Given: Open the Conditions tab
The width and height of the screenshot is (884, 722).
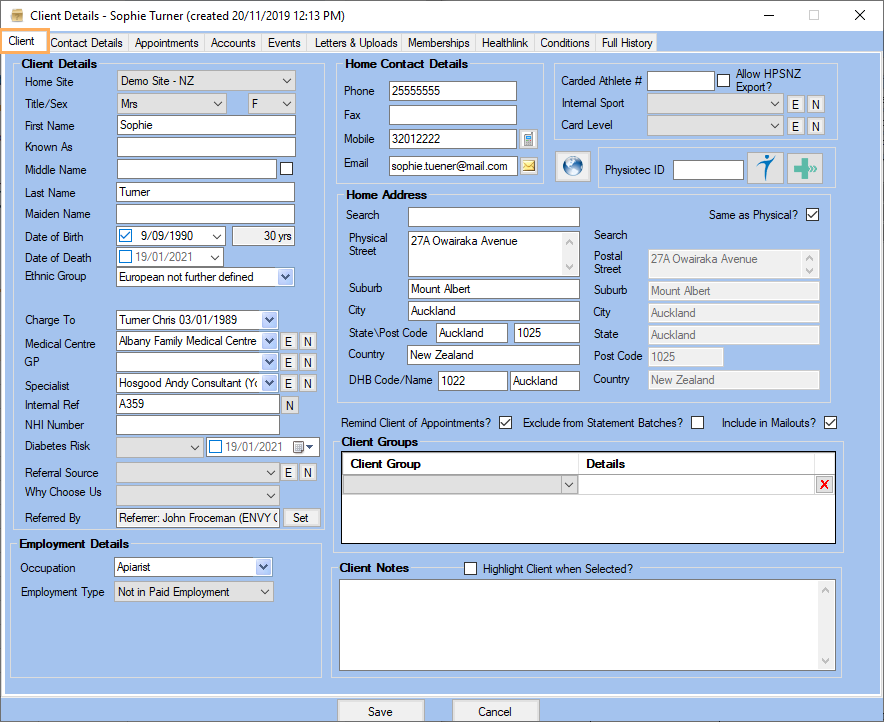Looking at the screenshot, I should (564, 43).
